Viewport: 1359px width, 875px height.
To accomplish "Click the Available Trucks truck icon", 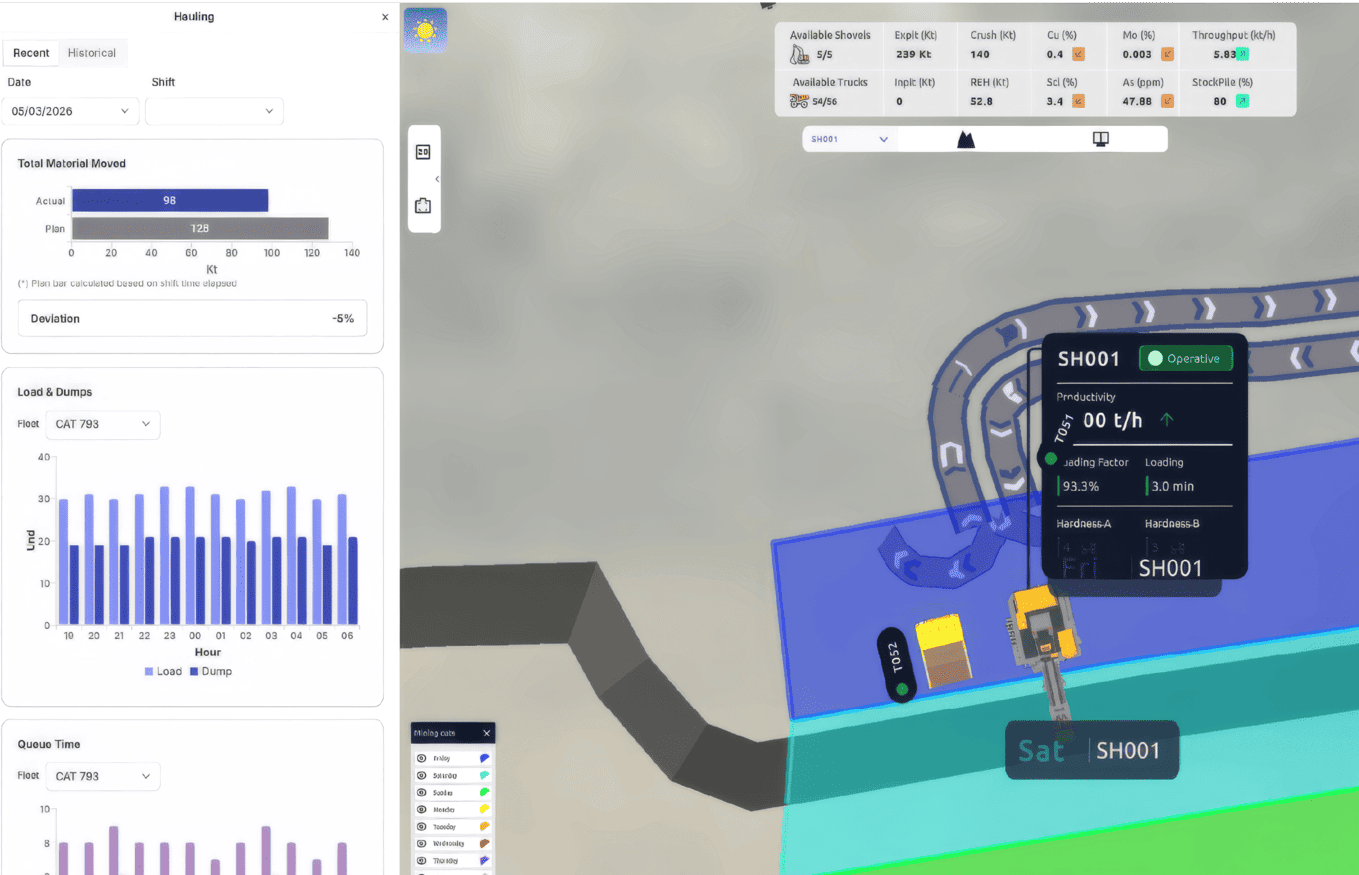I will (x=799, y=101).
